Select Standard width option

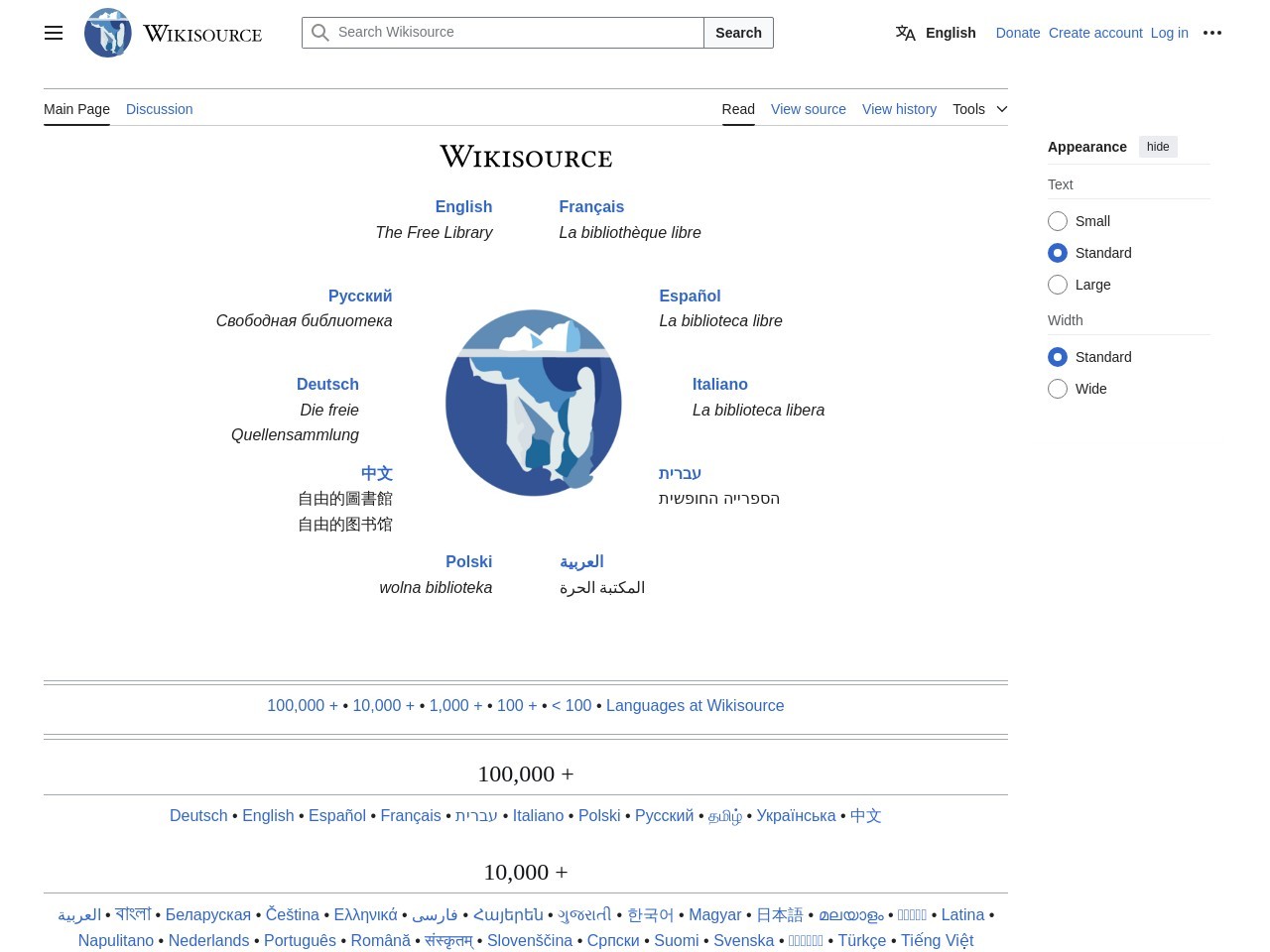pos(1058,357)
